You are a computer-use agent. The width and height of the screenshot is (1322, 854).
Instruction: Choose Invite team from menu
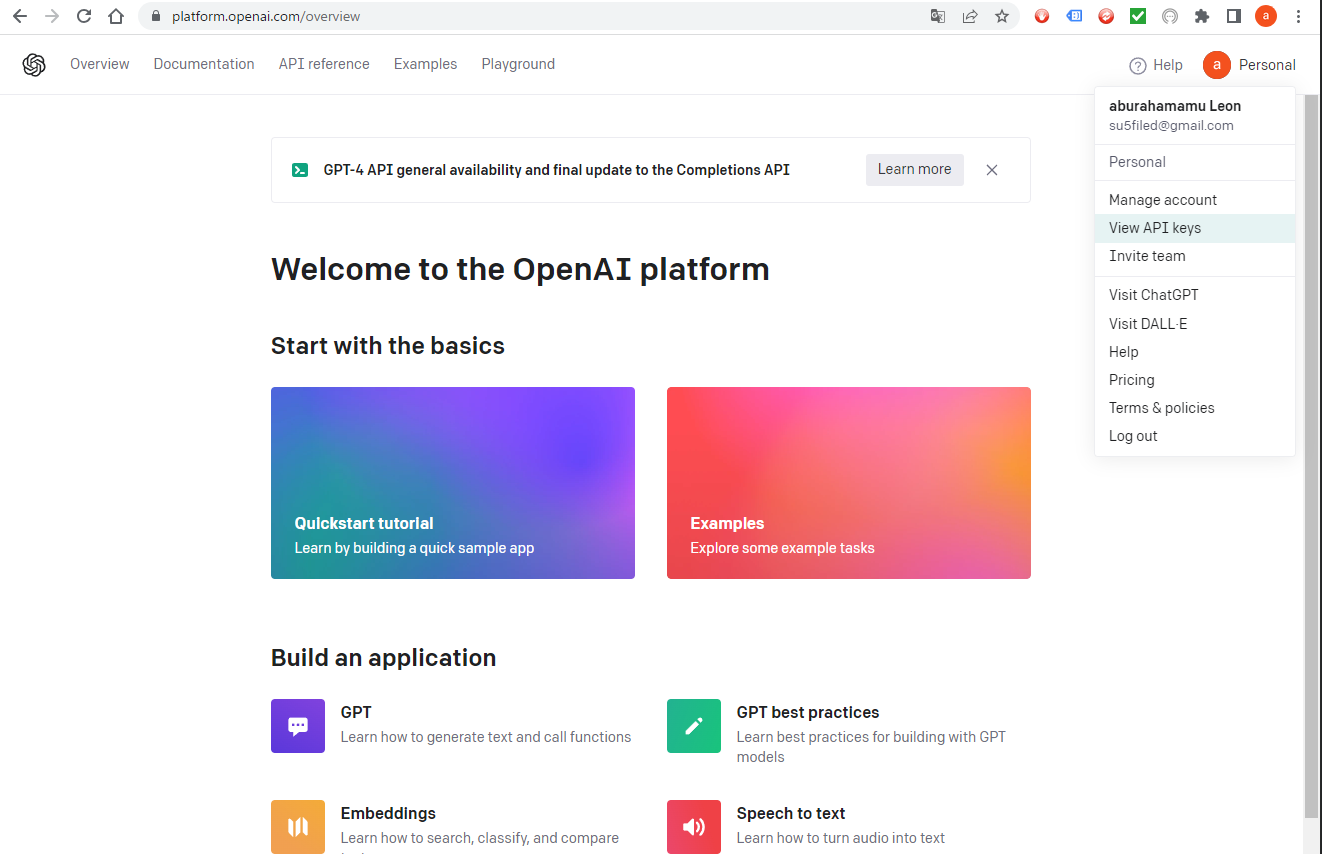point(1195,256)
